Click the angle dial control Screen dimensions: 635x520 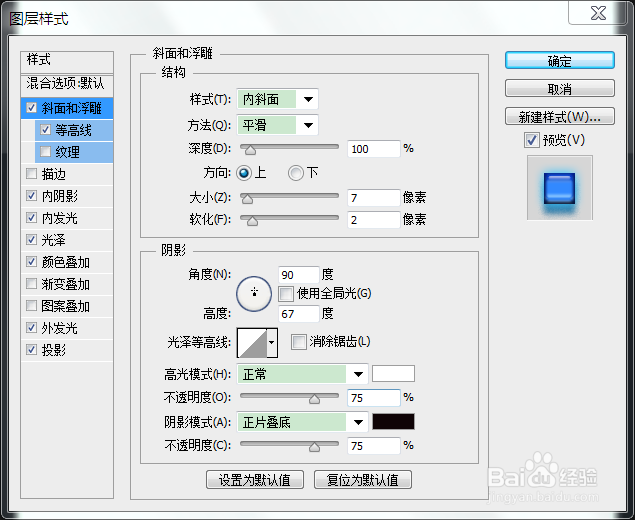(x=254, y=294)
